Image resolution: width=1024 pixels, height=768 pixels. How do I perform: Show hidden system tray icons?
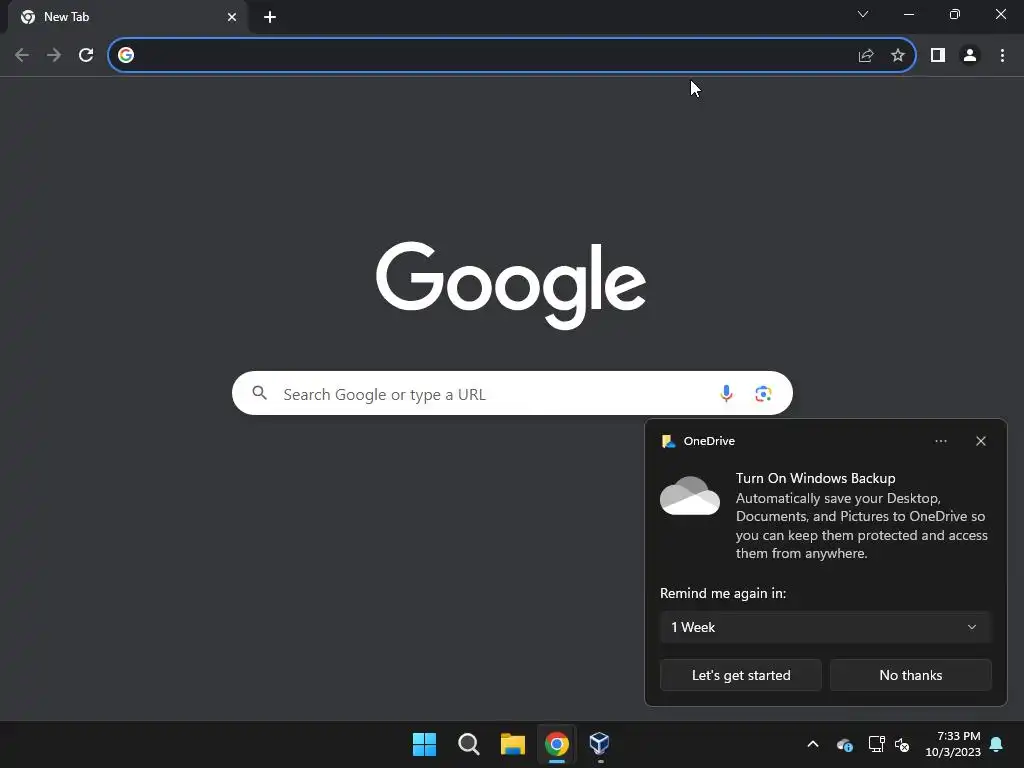coord(813,744)
